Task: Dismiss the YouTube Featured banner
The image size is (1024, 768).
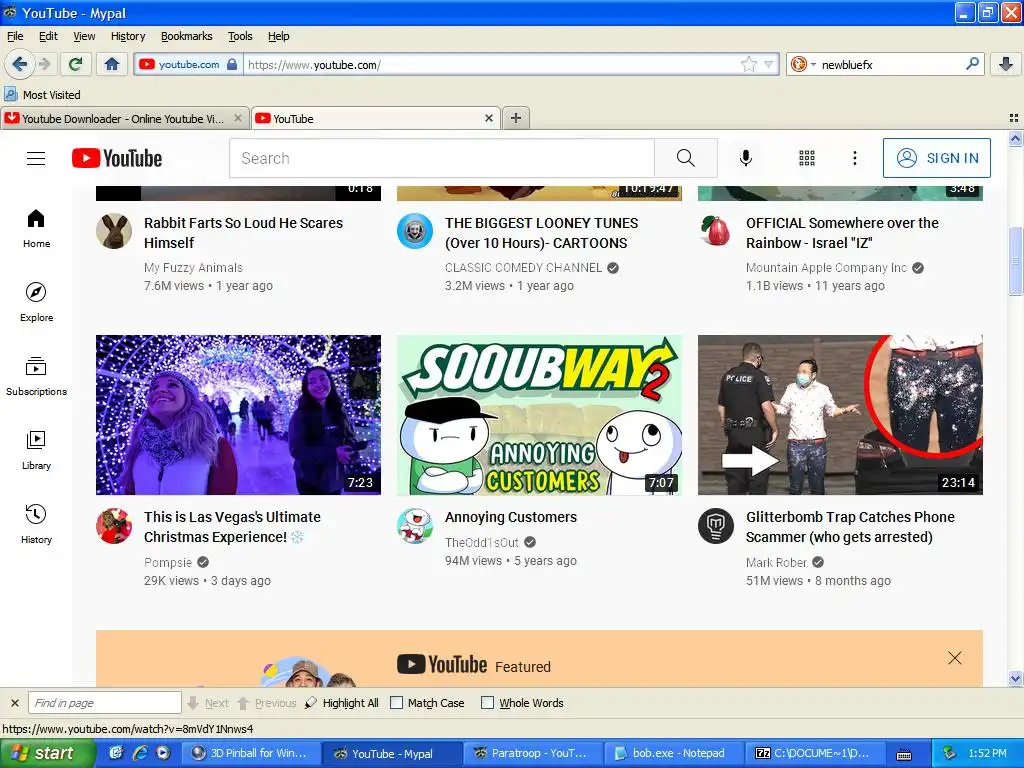Action: click(x=955, y=658)
